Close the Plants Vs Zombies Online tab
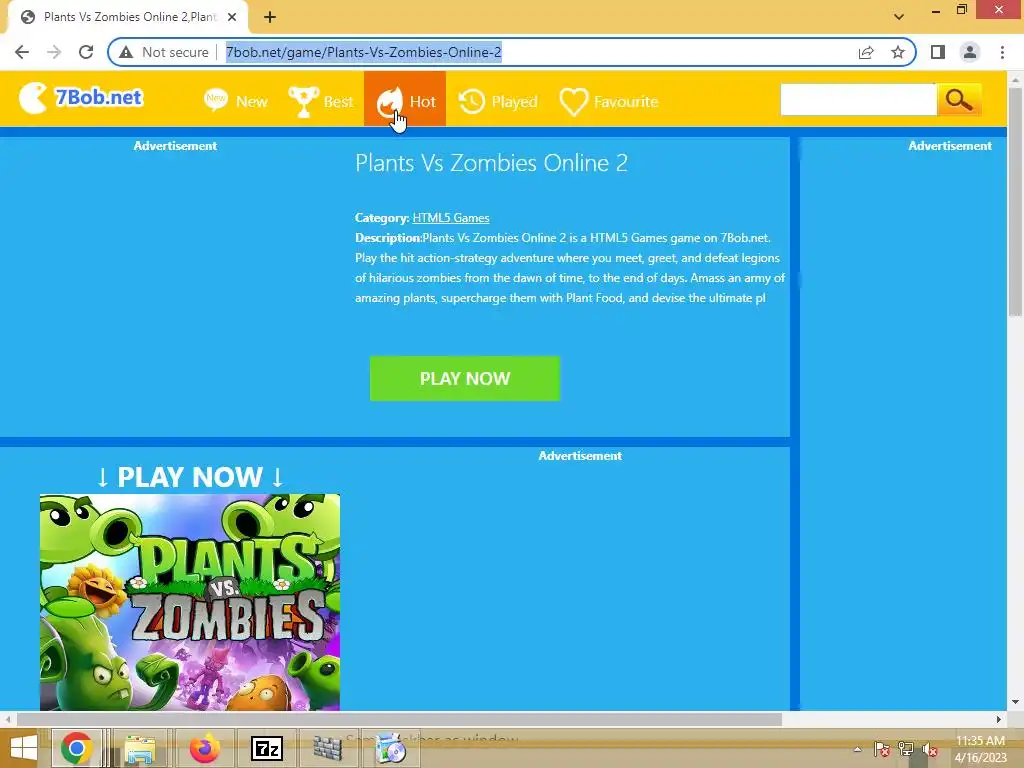The width and height of the screenshot is (1024, 768). click(232, 17)
